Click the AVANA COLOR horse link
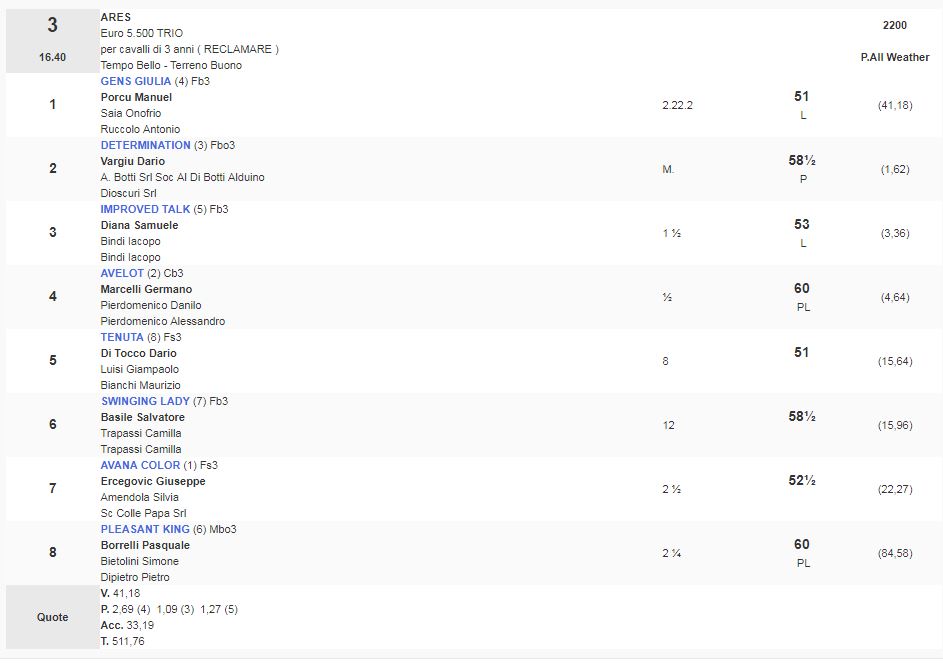Image resolution: width=943 pixels, height=669 pixels. click(x=140, y=465)
